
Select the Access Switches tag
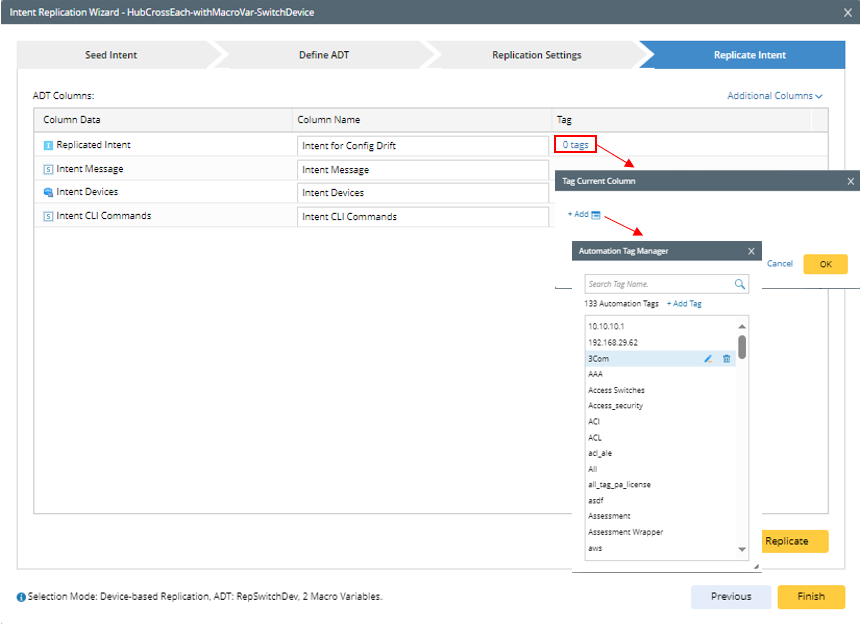pyautogui.click(x=616, y=390)
